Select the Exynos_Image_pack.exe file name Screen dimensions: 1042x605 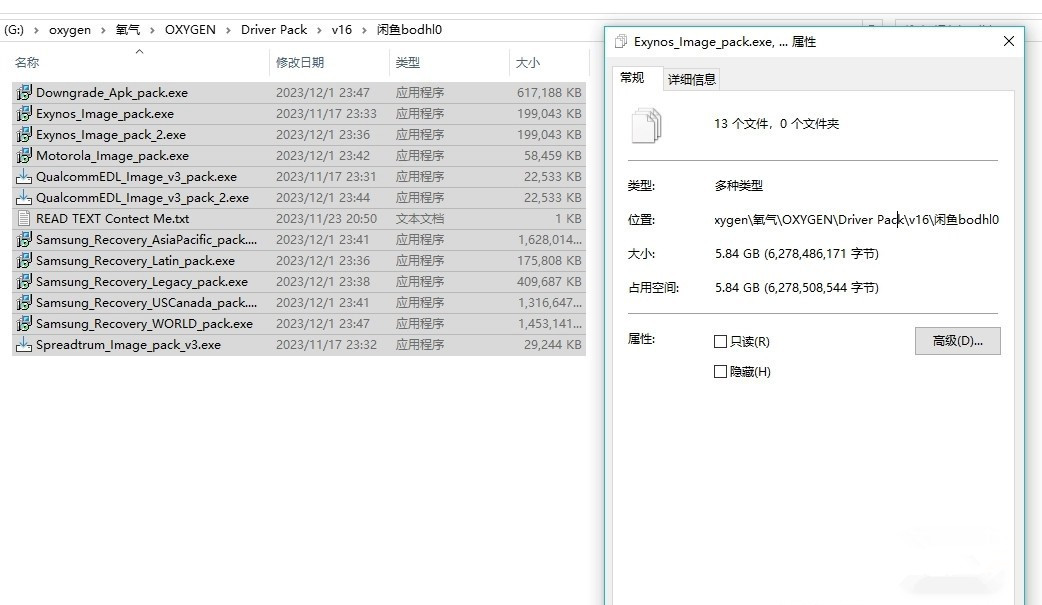pyautogui.click(x=105, y=114)
